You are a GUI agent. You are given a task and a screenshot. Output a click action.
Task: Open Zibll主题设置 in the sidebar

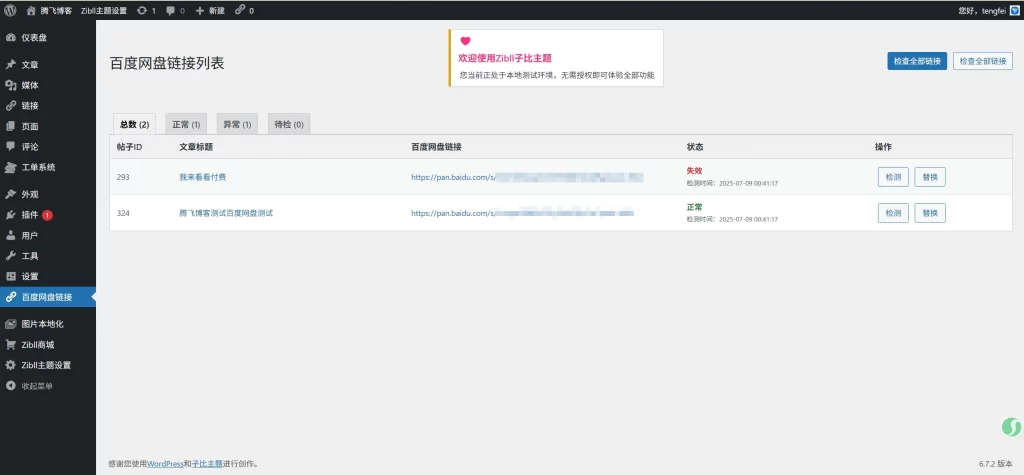pyautogui.click(x=46, y=365)
